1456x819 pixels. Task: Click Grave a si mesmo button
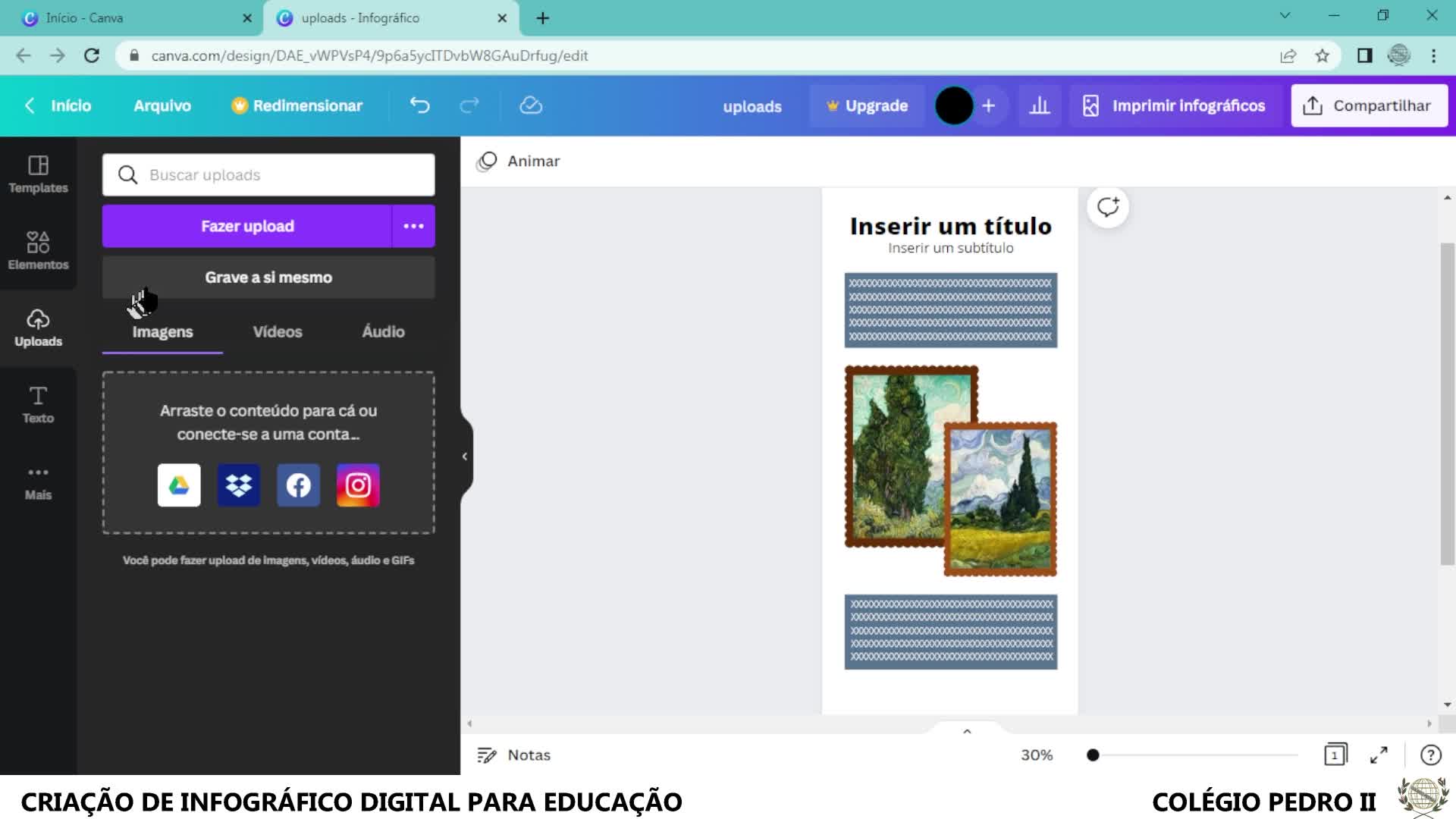(268, 278)
